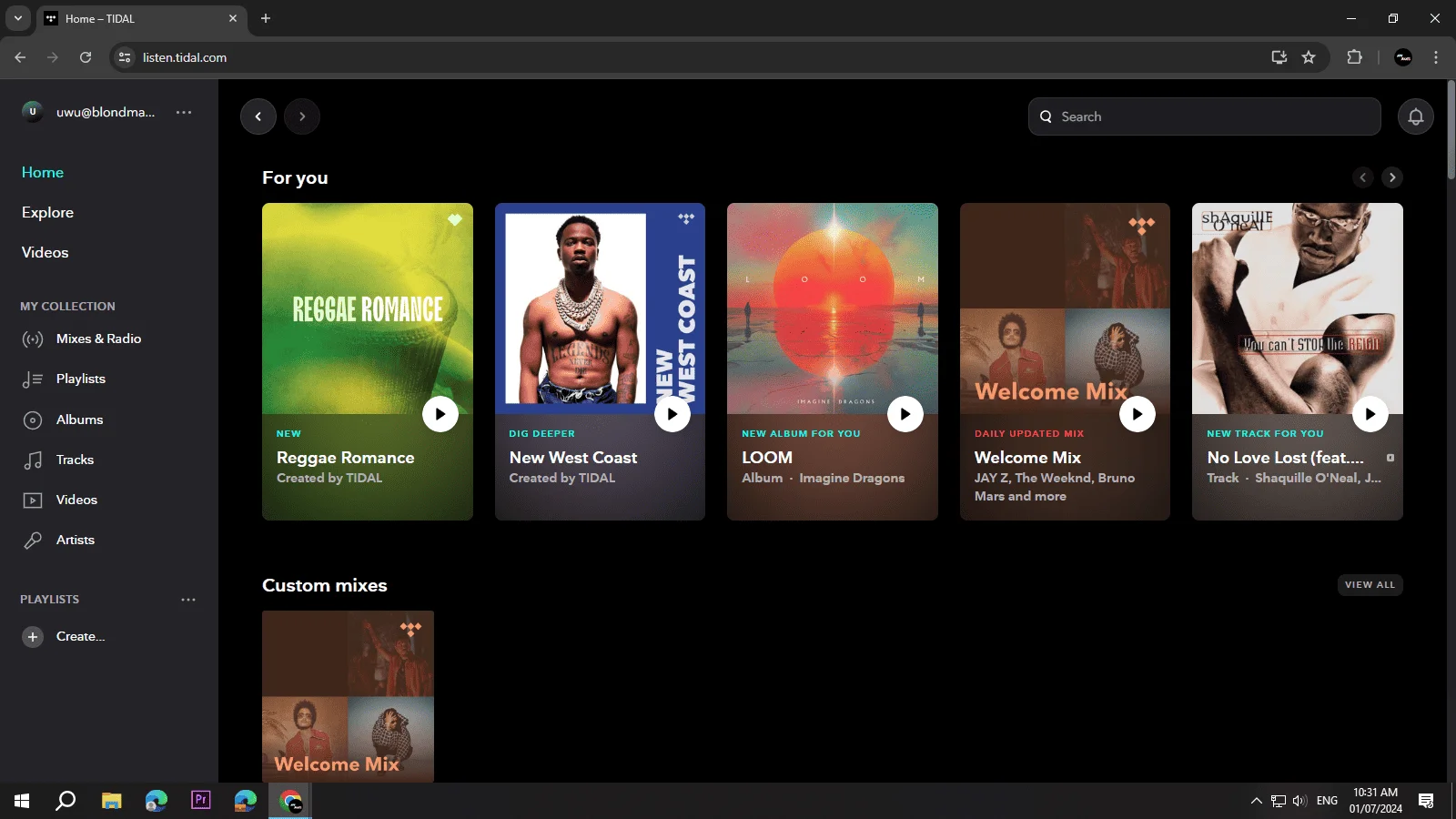The height and width of the screenshot is (819, 1456).
Task: Click the plus icon to create playlist
Action: [33, 637]
